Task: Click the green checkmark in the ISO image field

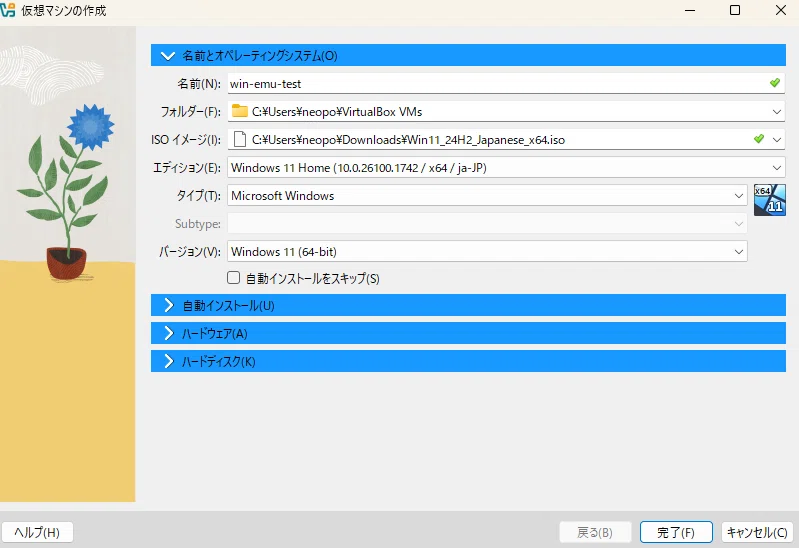Action: point(759,139)
